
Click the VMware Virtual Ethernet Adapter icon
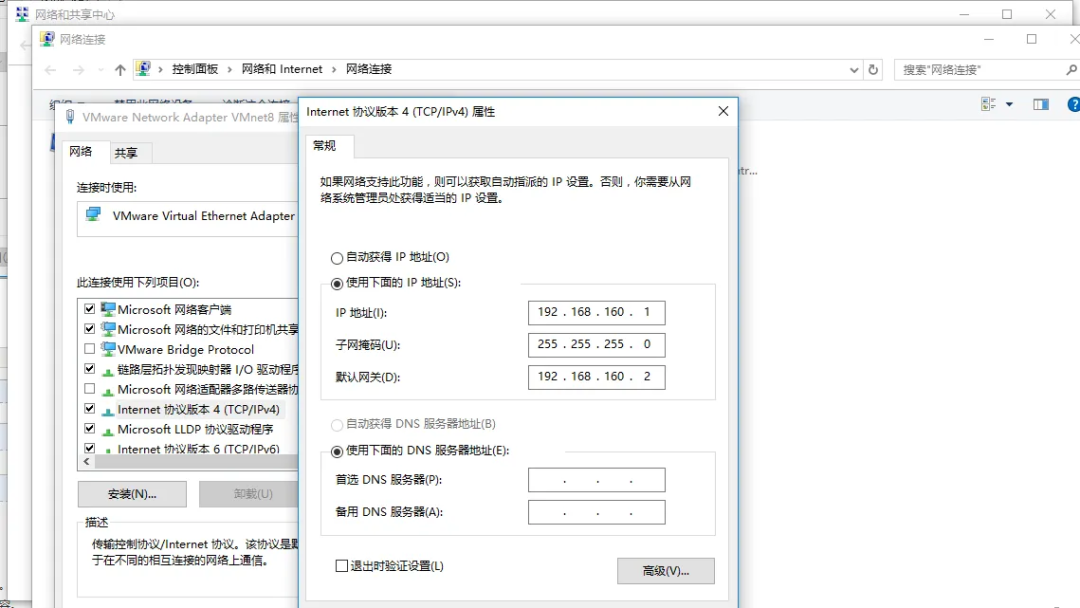[93, 215]
